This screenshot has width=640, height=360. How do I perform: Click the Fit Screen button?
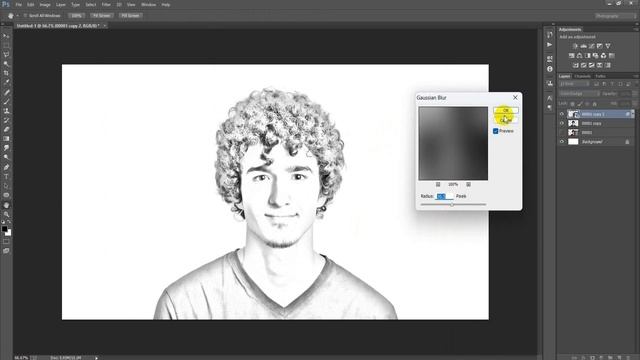(102, 16)
